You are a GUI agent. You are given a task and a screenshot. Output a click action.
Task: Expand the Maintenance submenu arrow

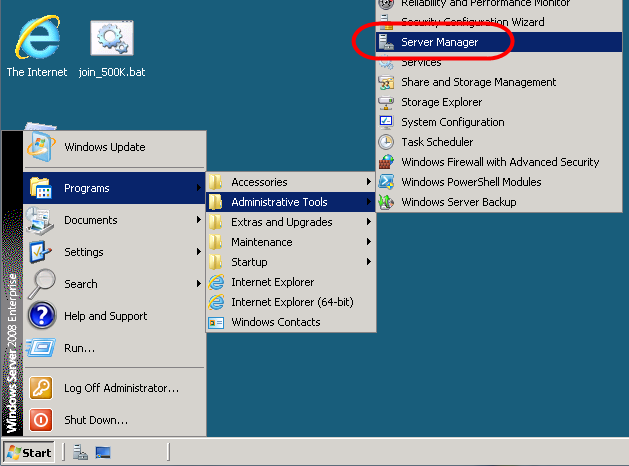[368, 242]
